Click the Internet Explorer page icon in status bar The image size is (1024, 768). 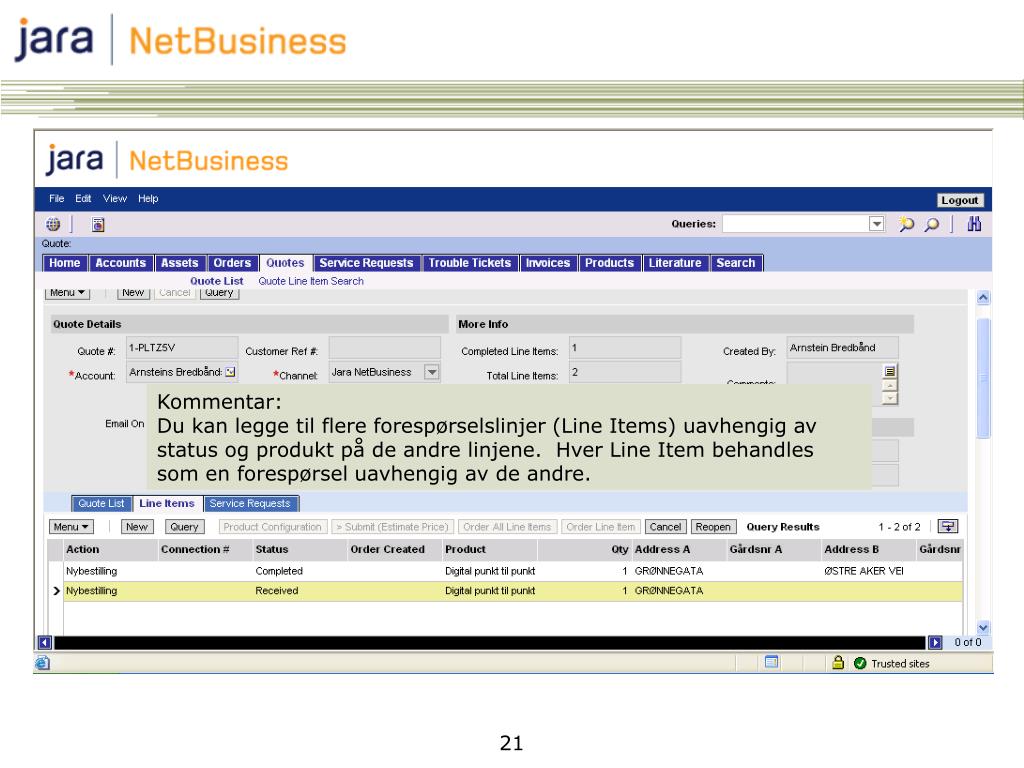click(x=42, y=664)
